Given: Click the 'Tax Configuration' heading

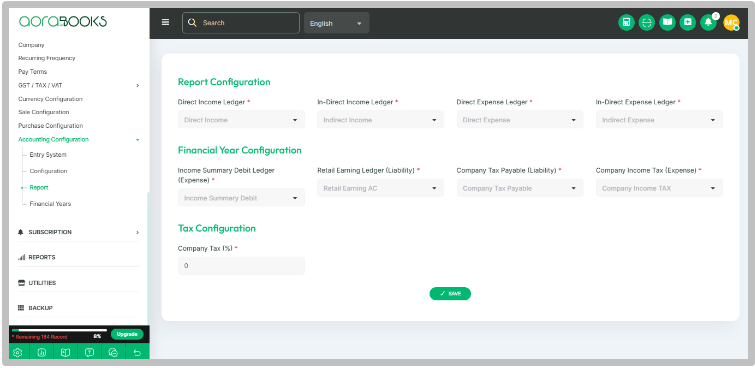Looking at the screenshot, I should tap(217, 228).
